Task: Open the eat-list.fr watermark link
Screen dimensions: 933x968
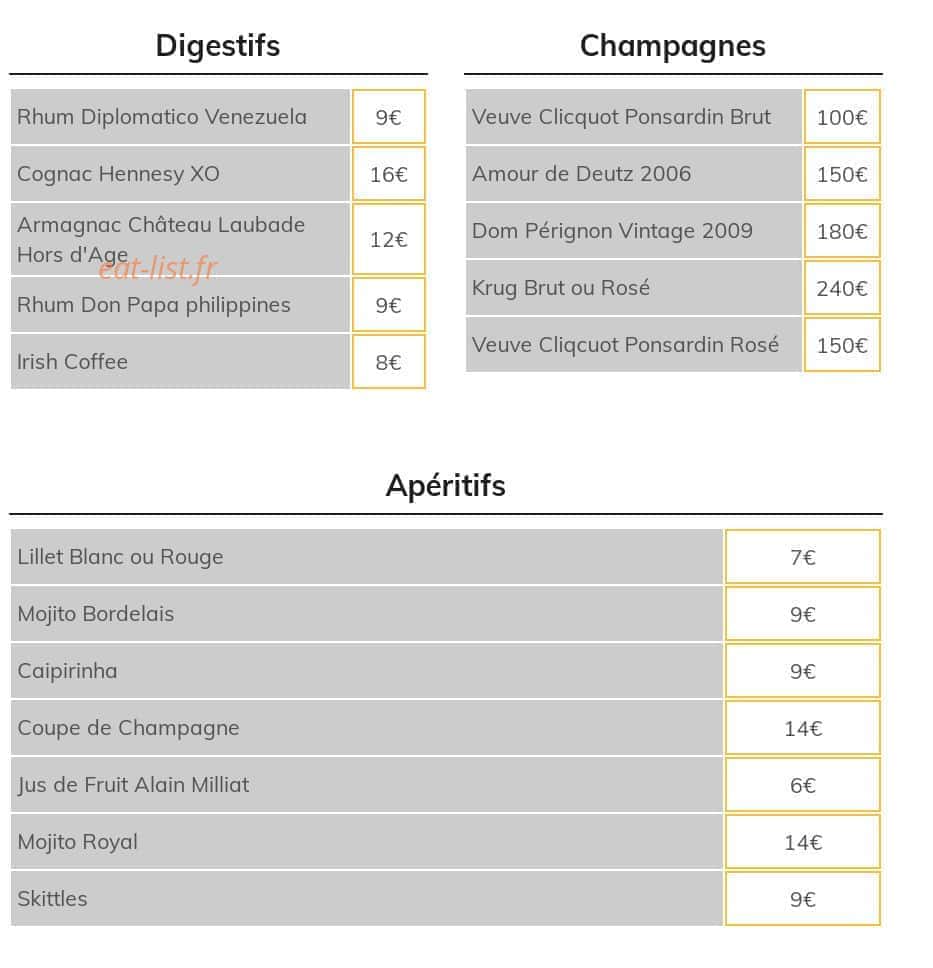Action: pos(157,268)
